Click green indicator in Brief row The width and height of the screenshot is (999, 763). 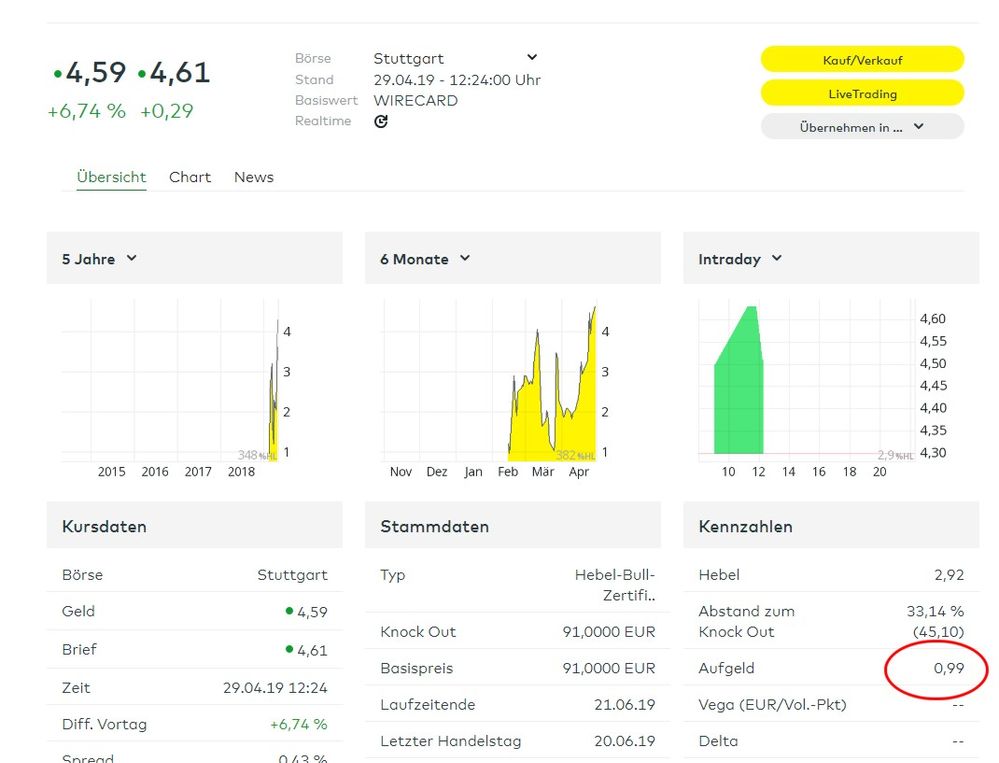click(x=289, y=649)
